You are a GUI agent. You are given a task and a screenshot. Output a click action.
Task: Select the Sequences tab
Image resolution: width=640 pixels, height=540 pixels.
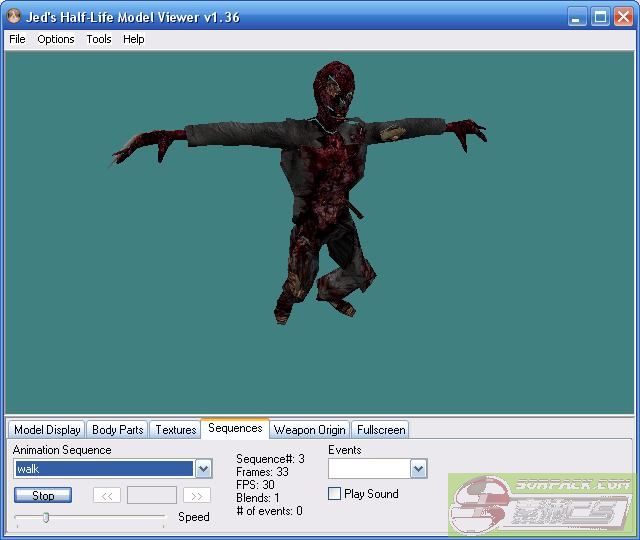click(x=235, y=428)
